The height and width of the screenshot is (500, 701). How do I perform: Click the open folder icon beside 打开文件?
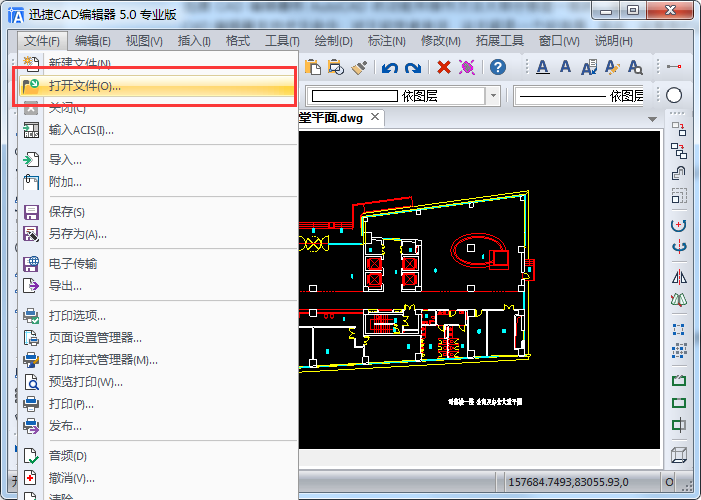31,86
